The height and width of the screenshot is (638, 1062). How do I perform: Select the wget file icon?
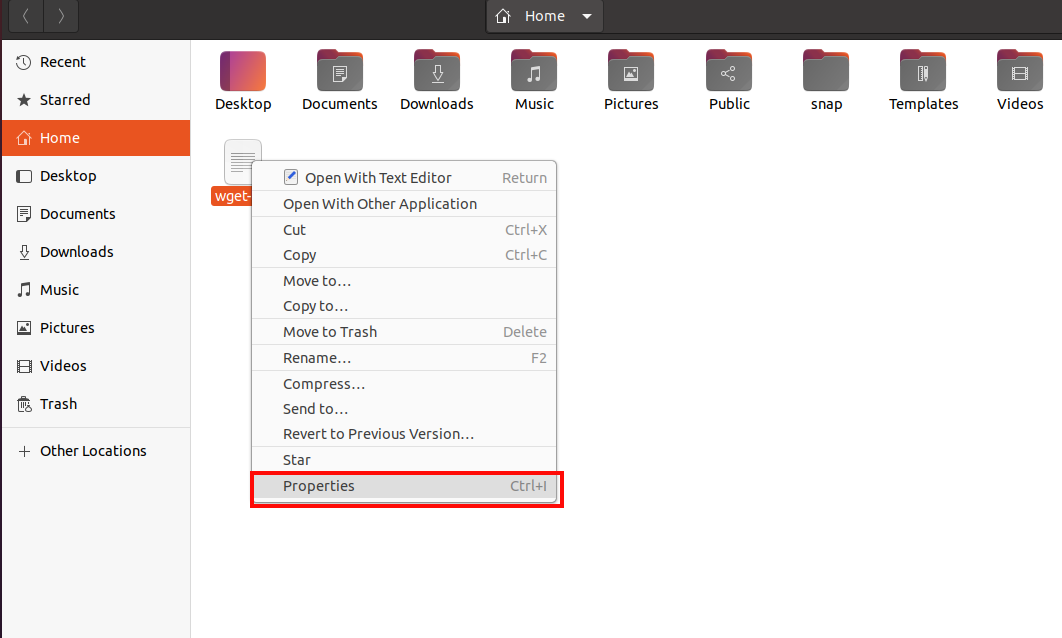point(242,161)
